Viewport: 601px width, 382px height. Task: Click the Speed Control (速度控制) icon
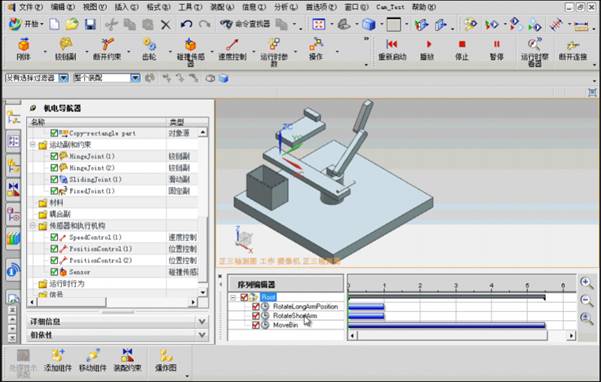(x=232, y=45)
